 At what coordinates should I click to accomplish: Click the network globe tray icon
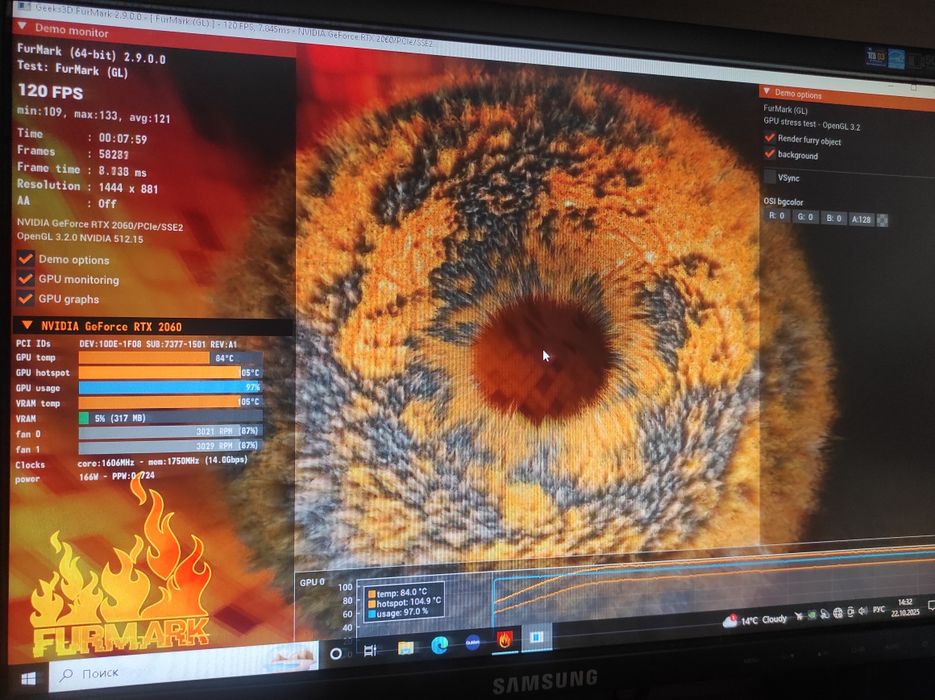coord(837,613)
